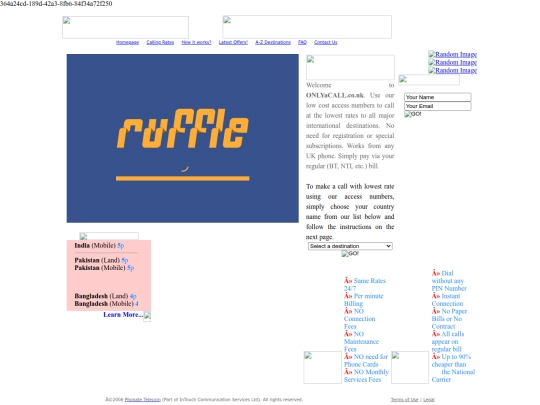540x405 pixels.
Task: Click broken image left of Phone Cards text
Action: pos(322,367)
